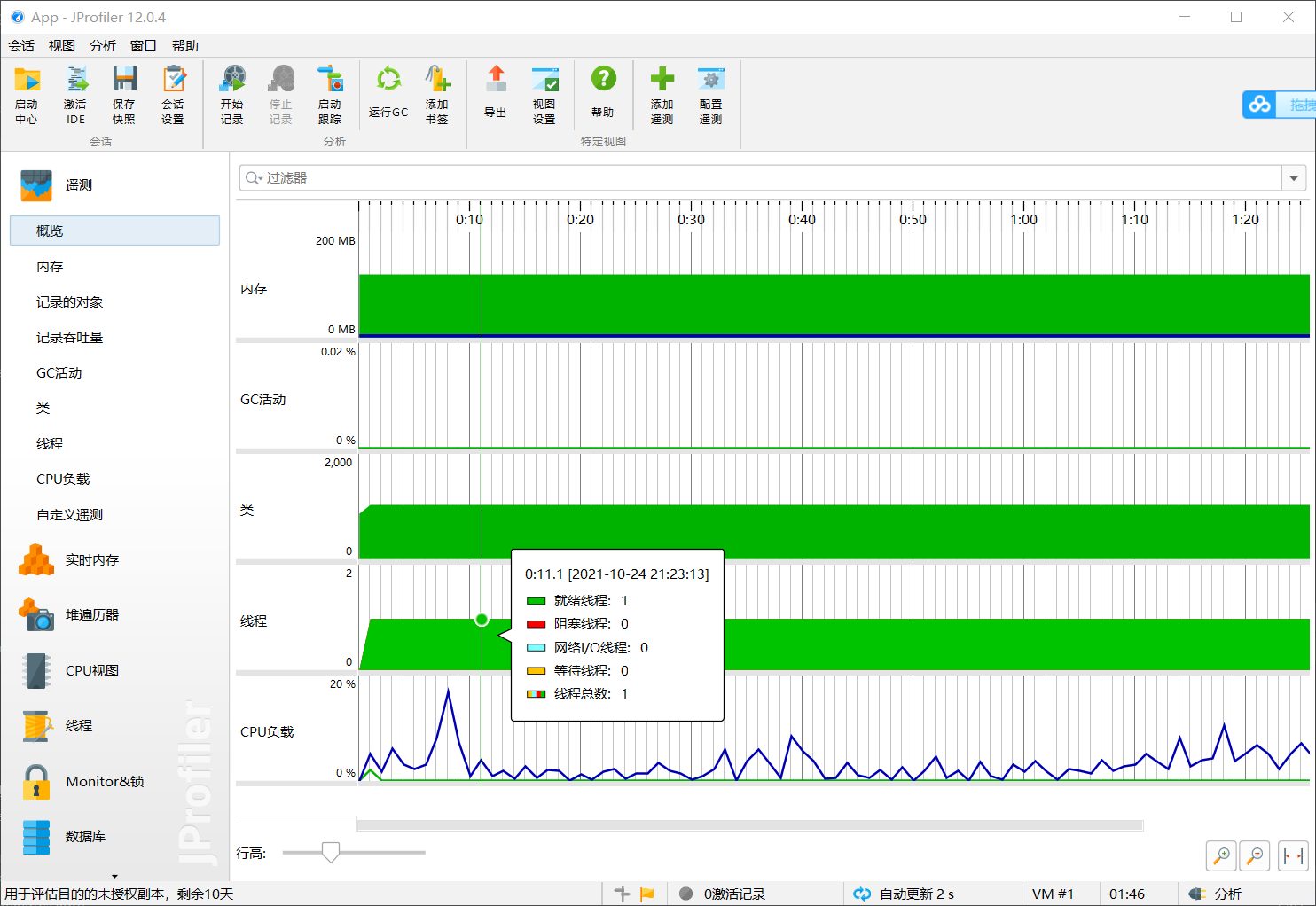The height and width of the screenshot is (906, 1316).
Task: Click the GC活动 graph row label
Action: [x=263, y=400]
